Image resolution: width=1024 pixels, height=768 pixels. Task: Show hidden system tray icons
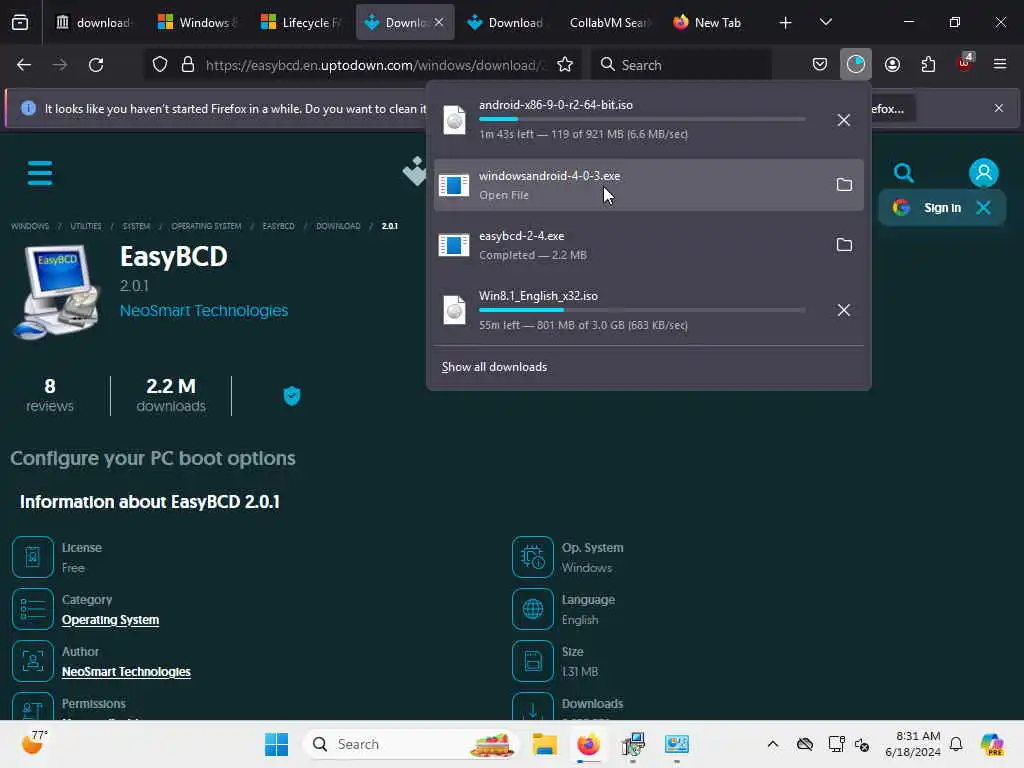(773, 744)
